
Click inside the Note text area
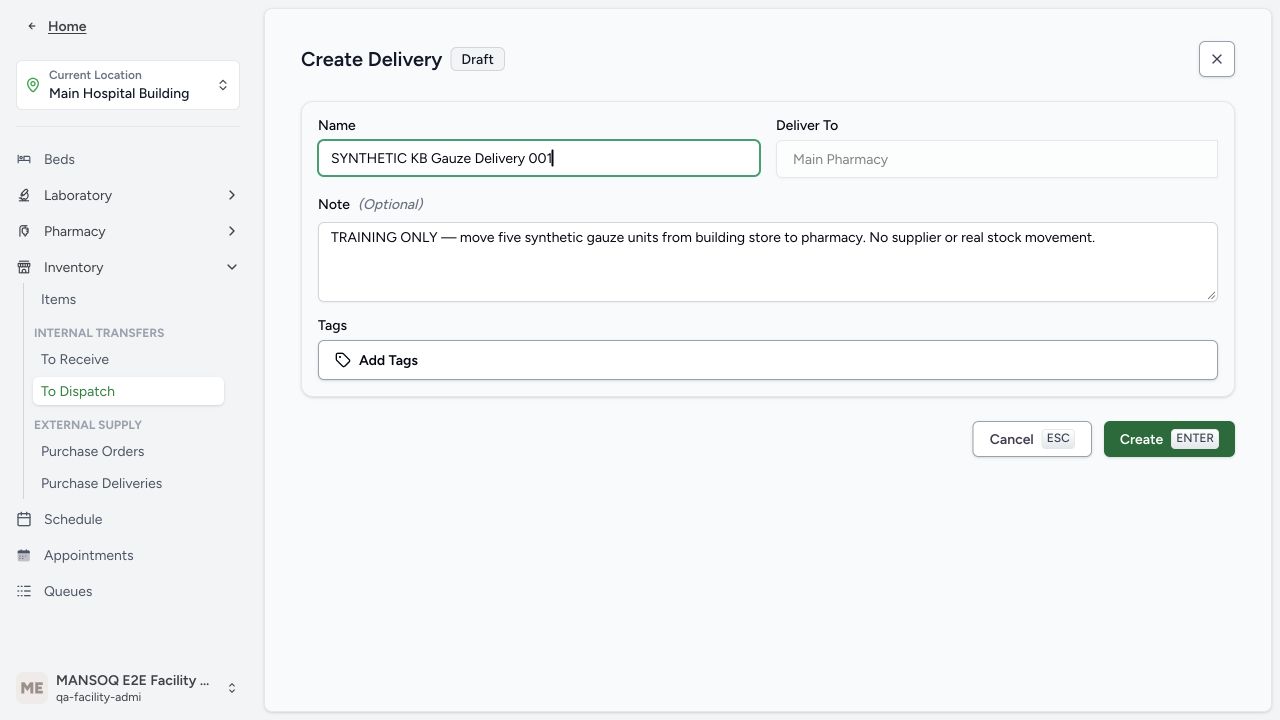point(768,261)
